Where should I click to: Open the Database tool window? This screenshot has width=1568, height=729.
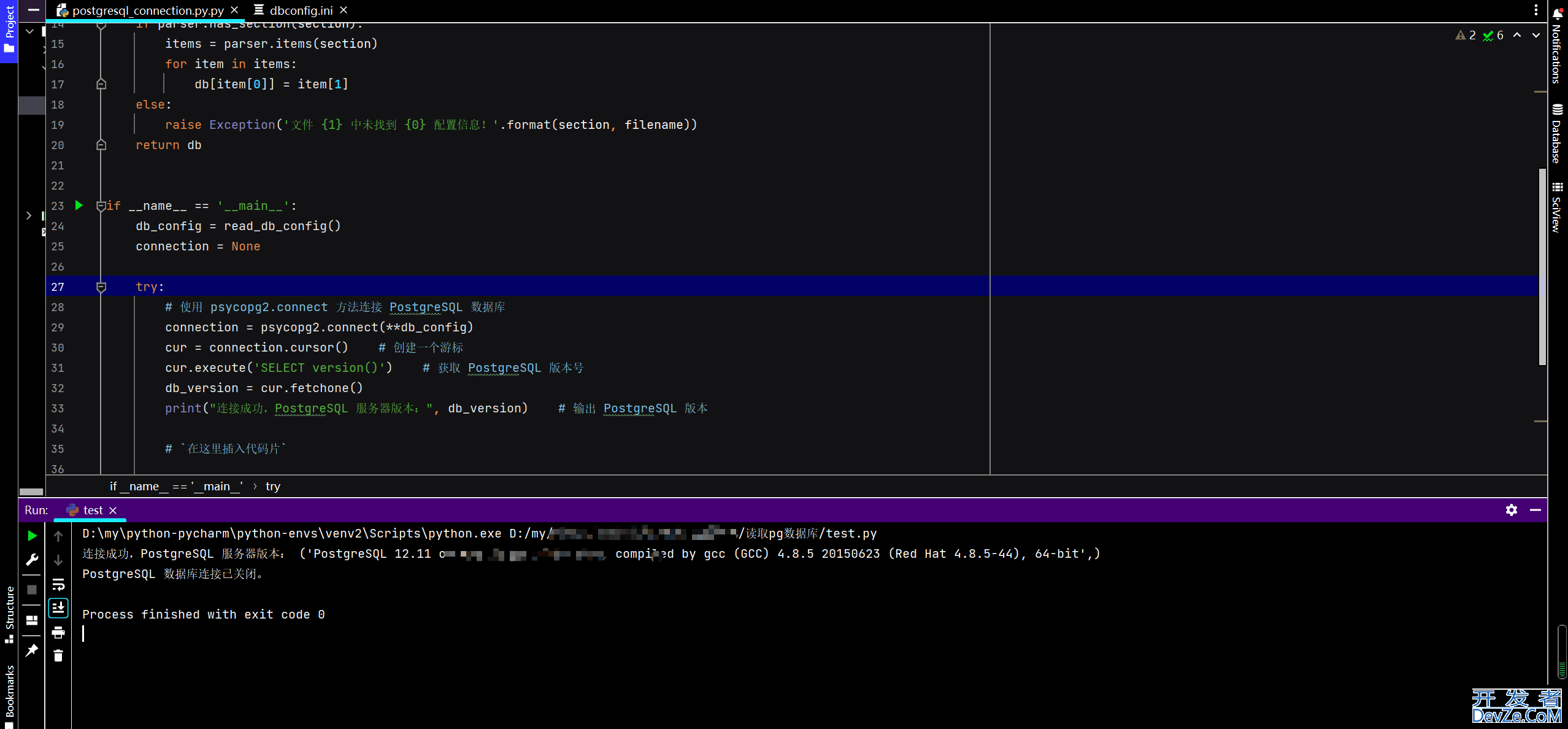tap(1556, 134)
